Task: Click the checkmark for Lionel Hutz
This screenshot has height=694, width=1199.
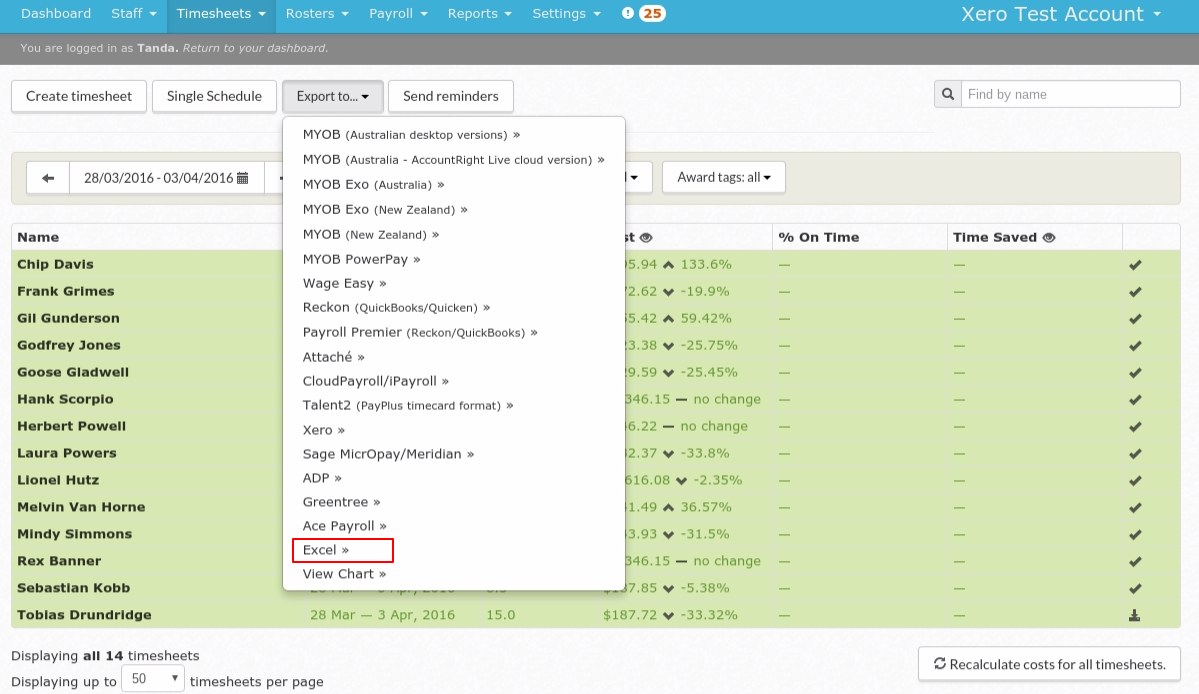Action: pos(1135,480)
